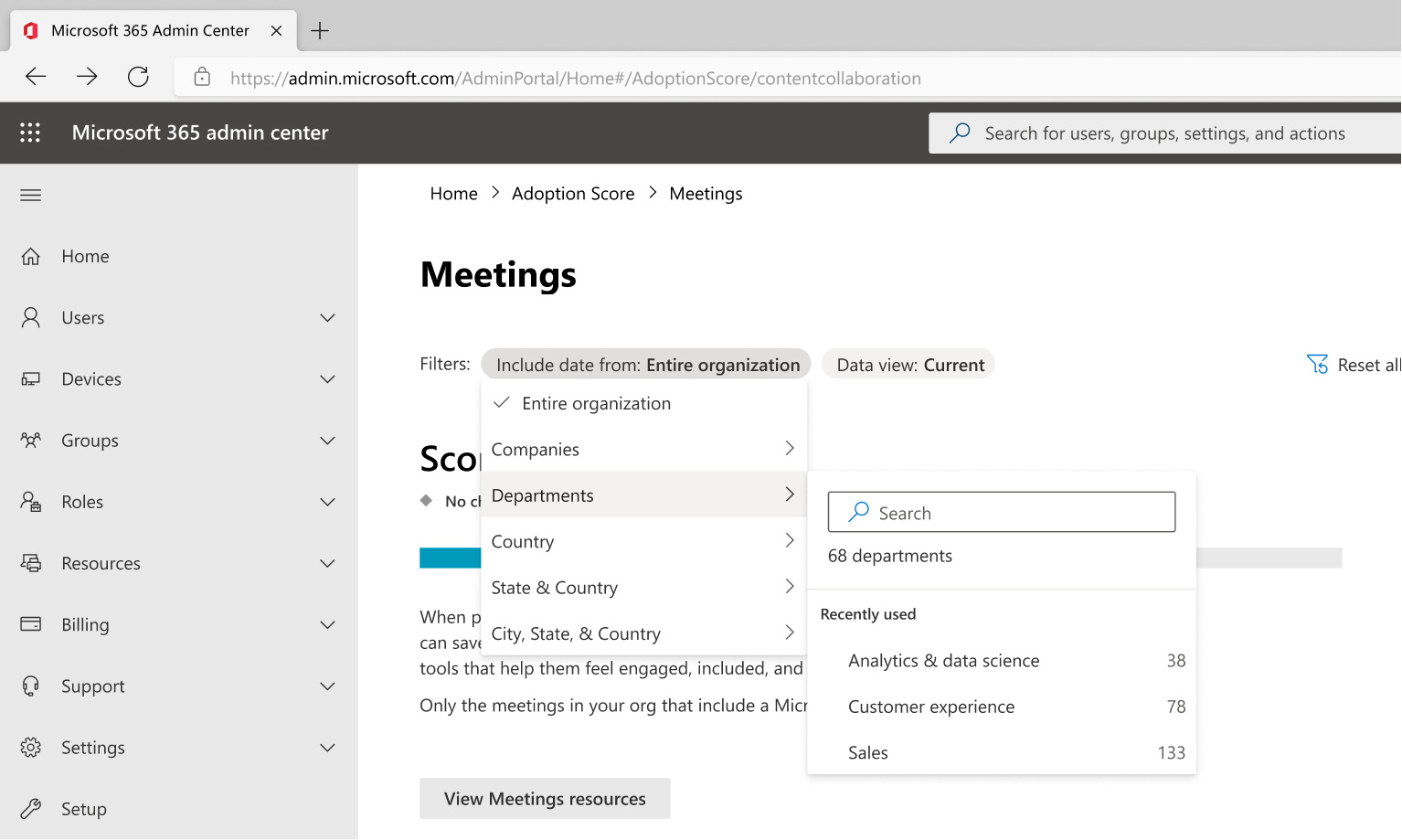Click the Adoption Score breadcrumb link

[573, 193]
